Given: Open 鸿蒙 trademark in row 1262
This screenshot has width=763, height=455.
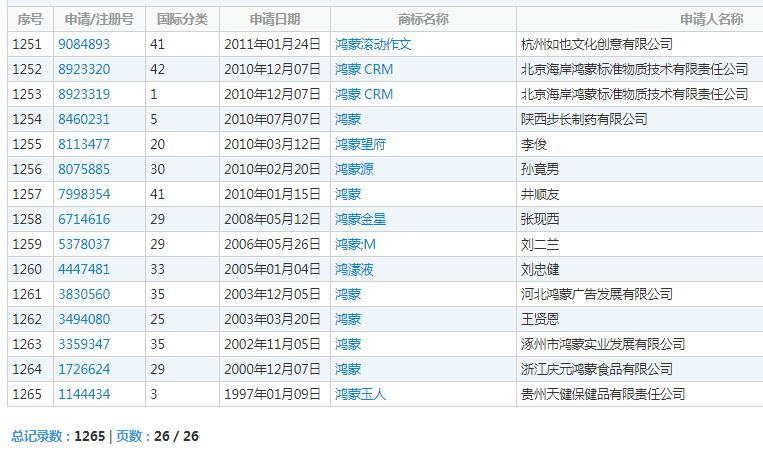Looking at the screenshot, I should pyautogui.click(x=348, y=319).
